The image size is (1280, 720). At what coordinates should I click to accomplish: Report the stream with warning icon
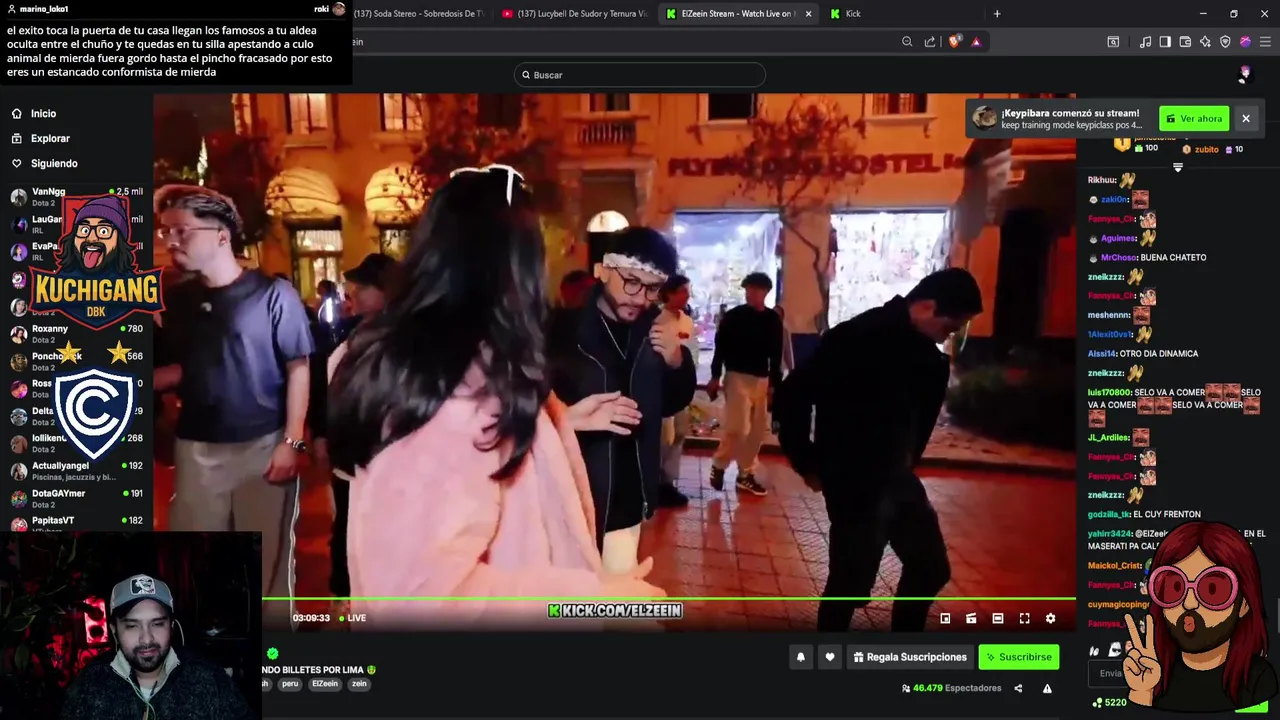pos(1047,688)
